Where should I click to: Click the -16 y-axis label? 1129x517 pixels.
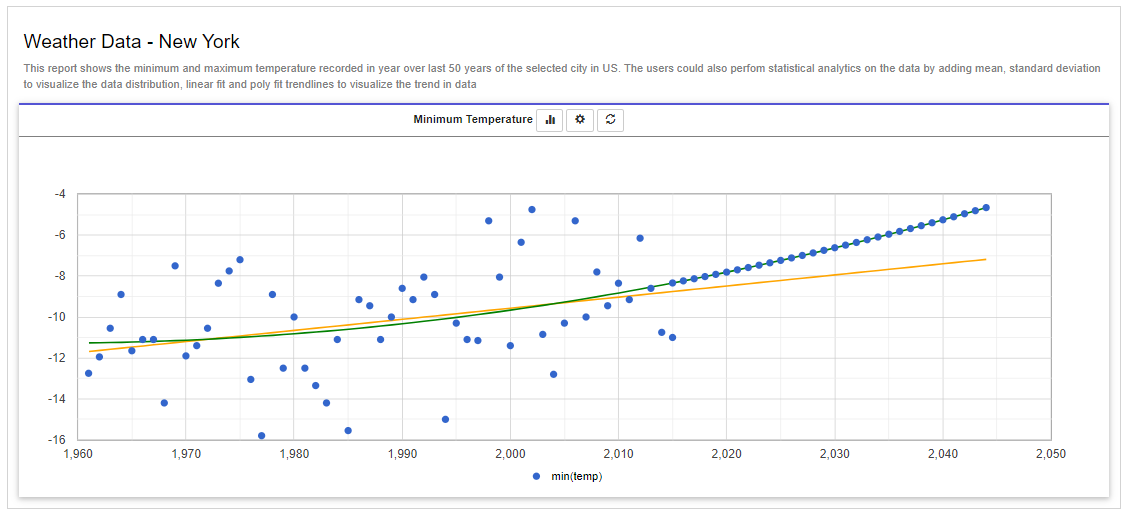(58, 440)
